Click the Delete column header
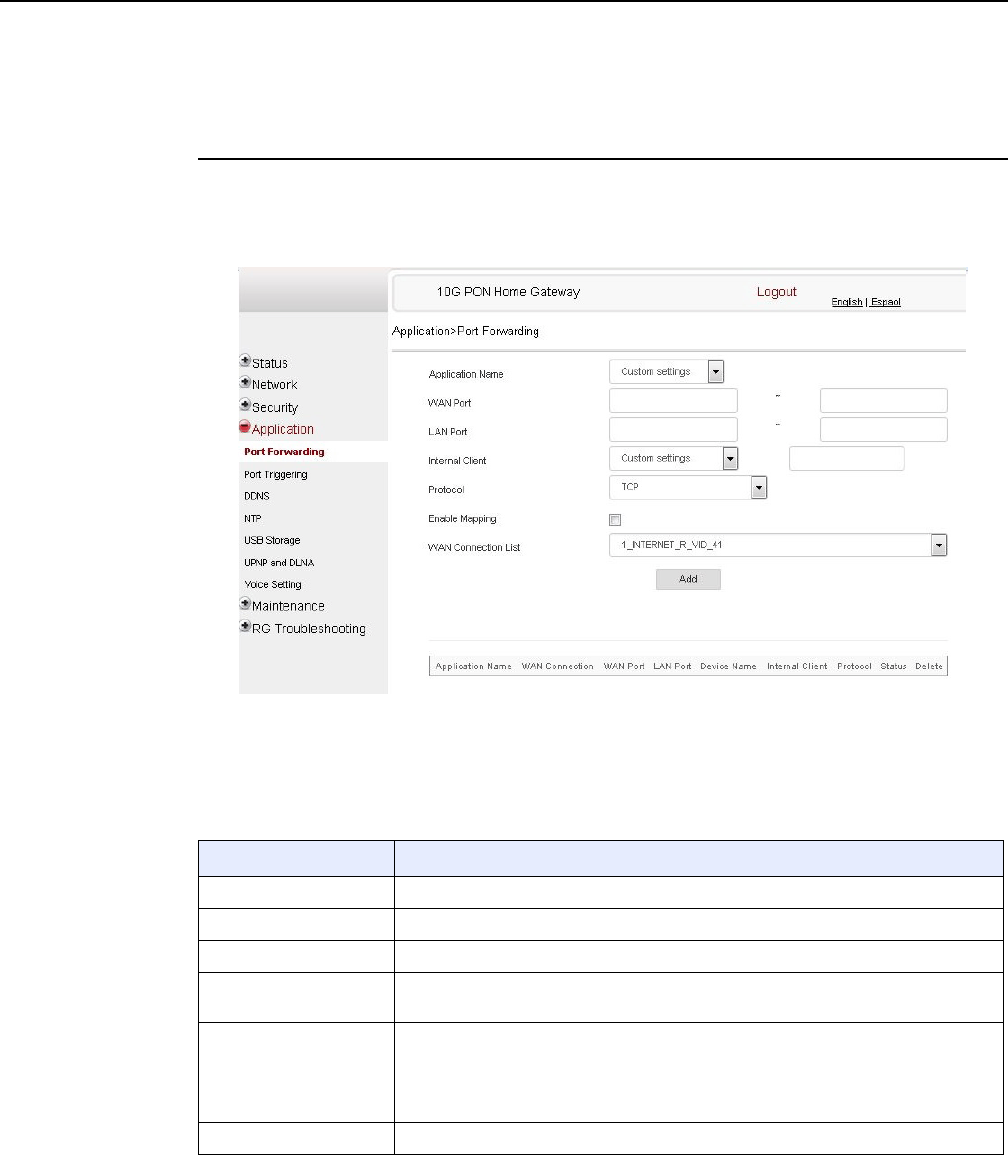1008x1155 pixels. coord(929,667)
